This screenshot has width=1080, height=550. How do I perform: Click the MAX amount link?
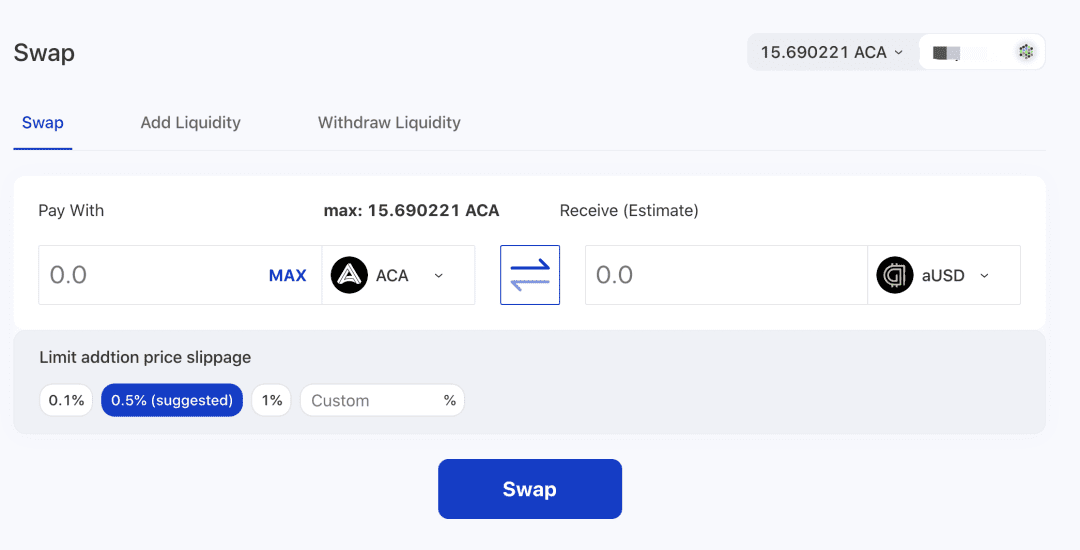coord(287,275)
